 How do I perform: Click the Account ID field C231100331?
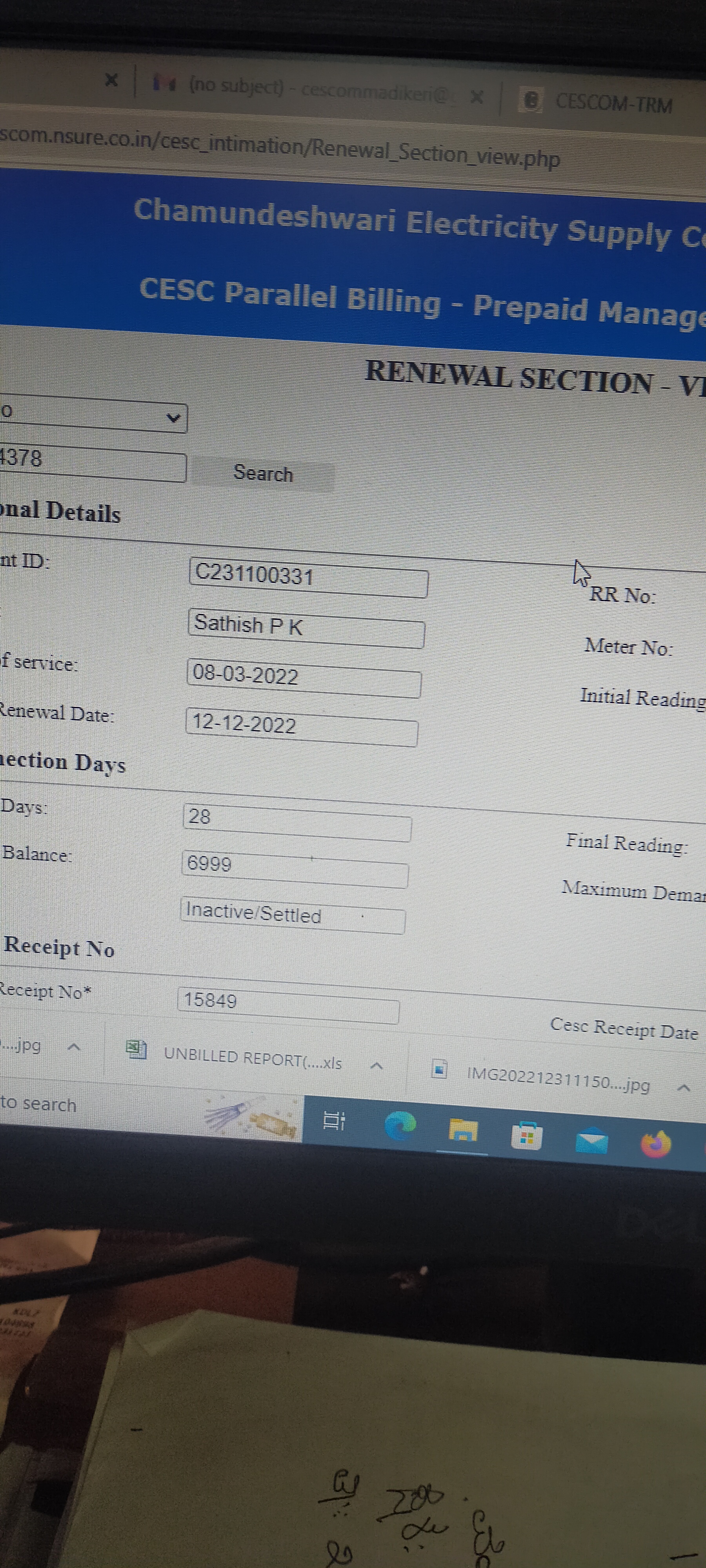click(308, 578)
